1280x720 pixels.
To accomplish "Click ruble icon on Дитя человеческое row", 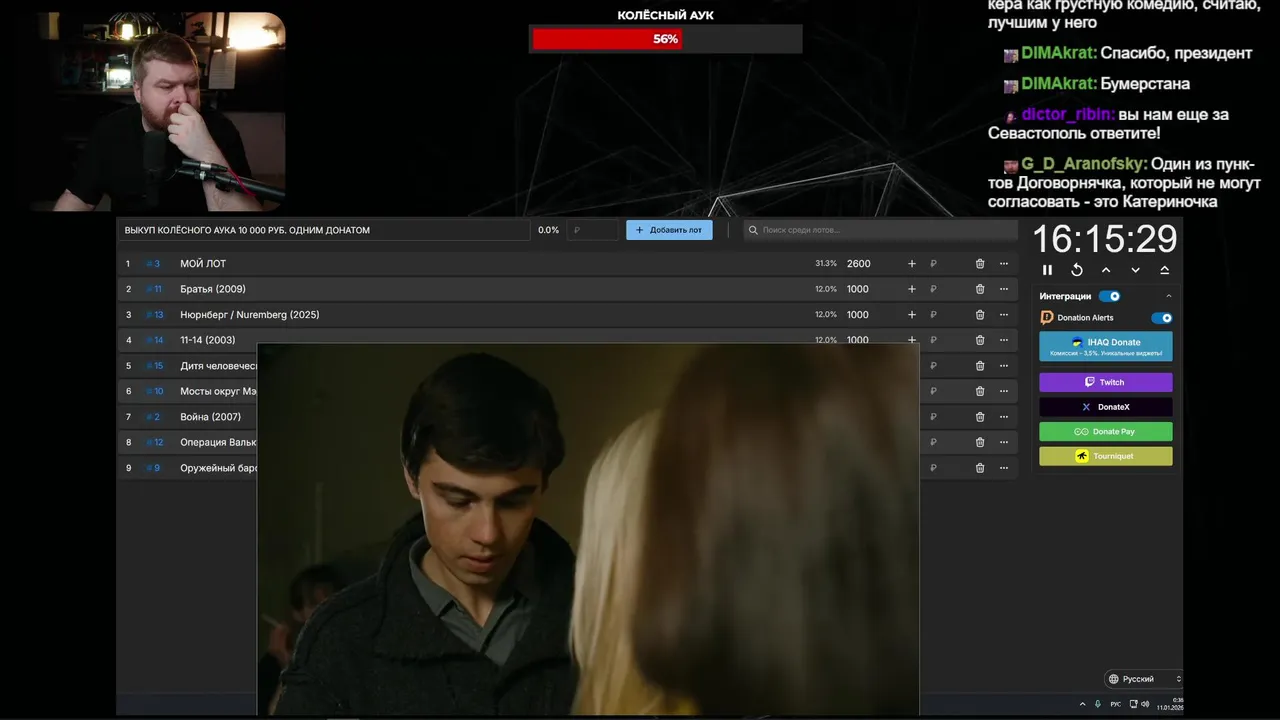I will (933, 366).
